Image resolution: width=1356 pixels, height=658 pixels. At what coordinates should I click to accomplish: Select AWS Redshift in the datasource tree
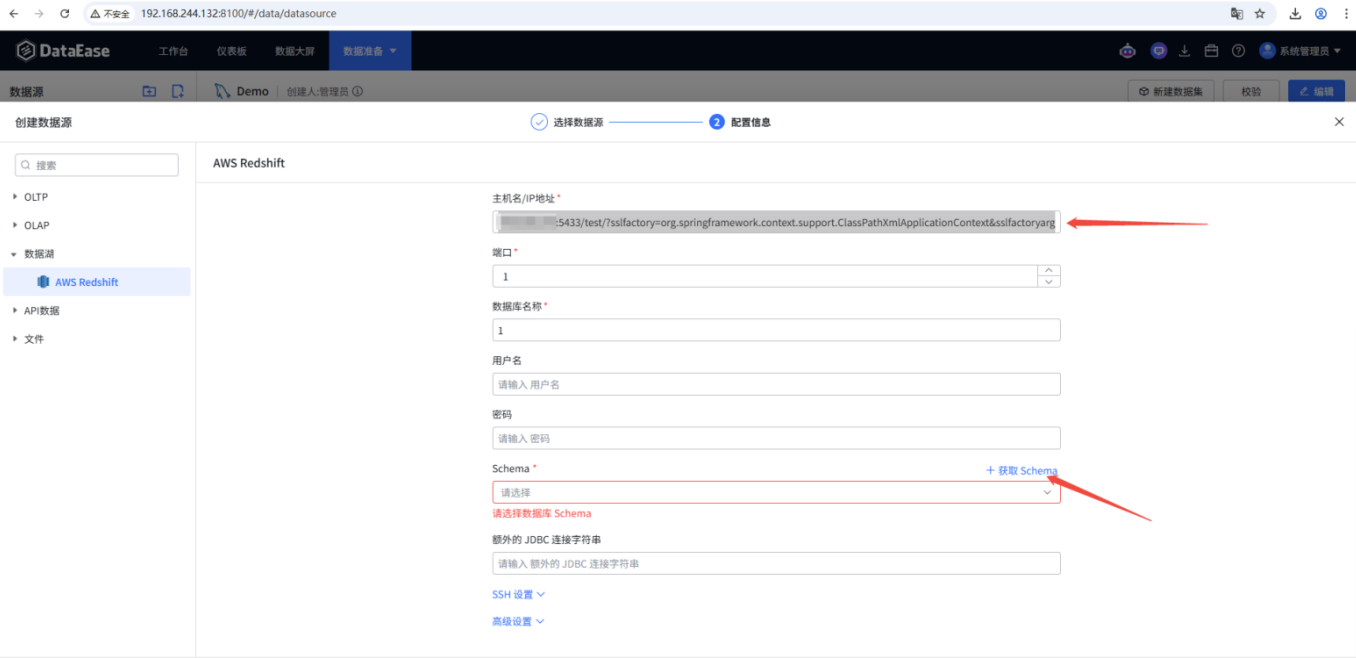coord(97,282)
